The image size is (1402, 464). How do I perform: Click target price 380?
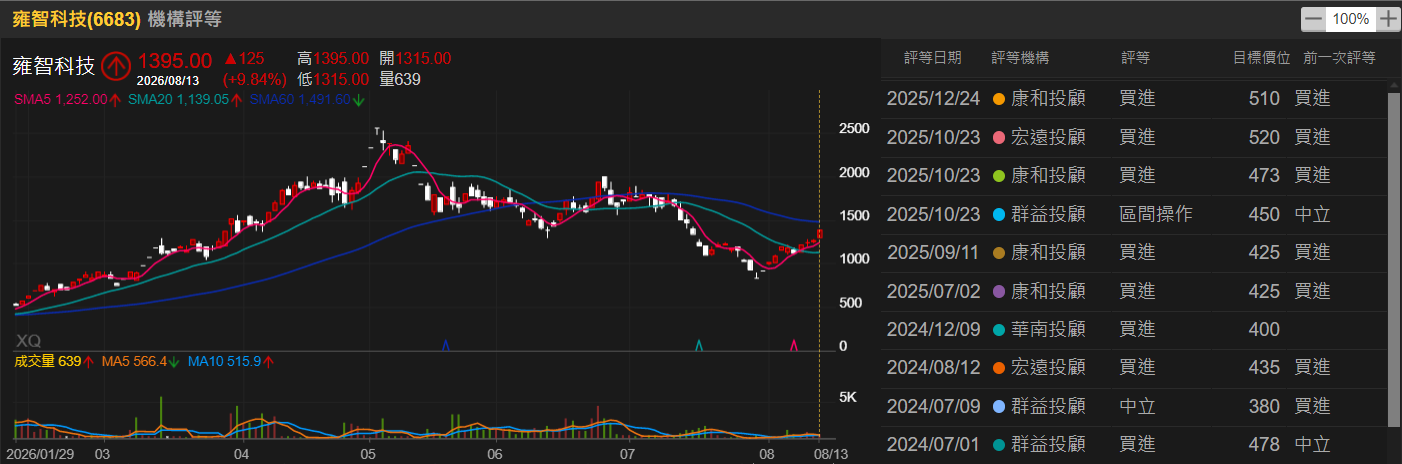coord(1264,406)
